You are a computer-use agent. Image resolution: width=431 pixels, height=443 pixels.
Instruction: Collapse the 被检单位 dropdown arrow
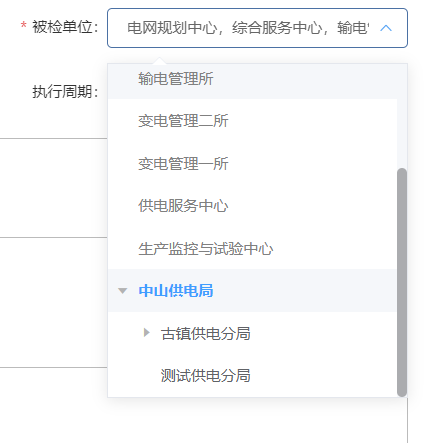click(x=386, y=28)
